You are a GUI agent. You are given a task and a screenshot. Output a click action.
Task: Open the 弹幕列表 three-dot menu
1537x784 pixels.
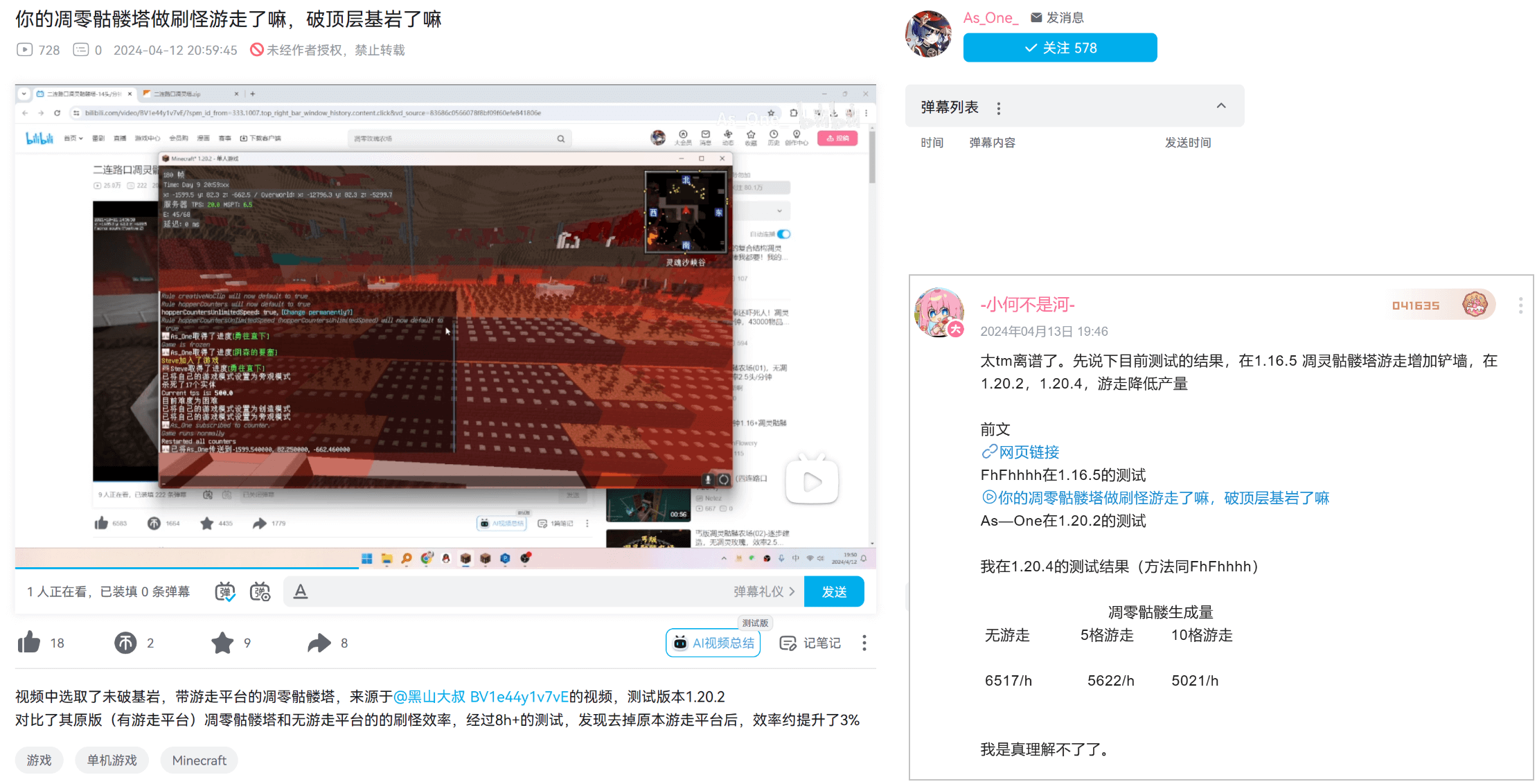(998, 108)
